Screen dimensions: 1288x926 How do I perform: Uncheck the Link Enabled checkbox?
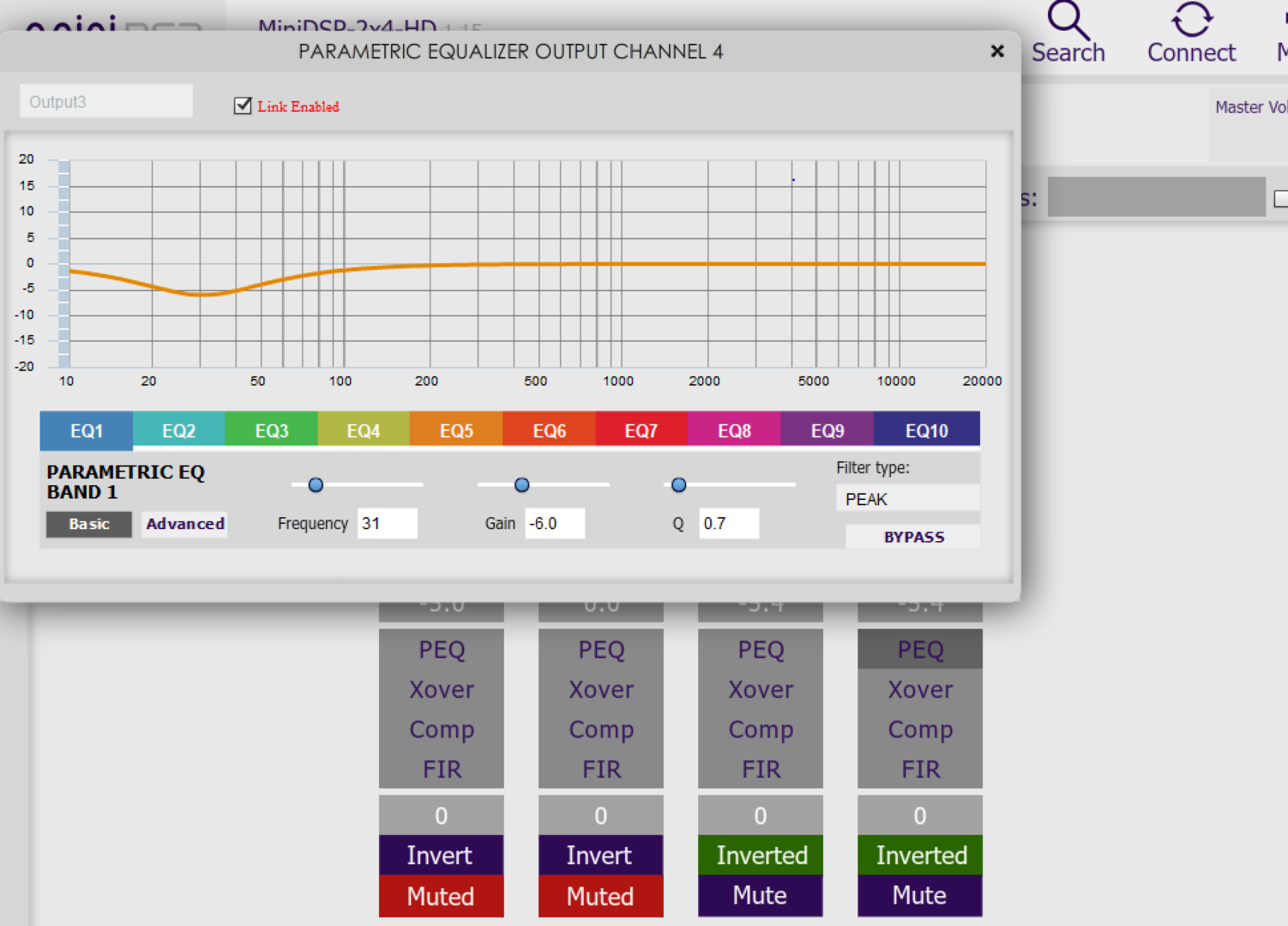pyautogui.click(x=243, y=105)
